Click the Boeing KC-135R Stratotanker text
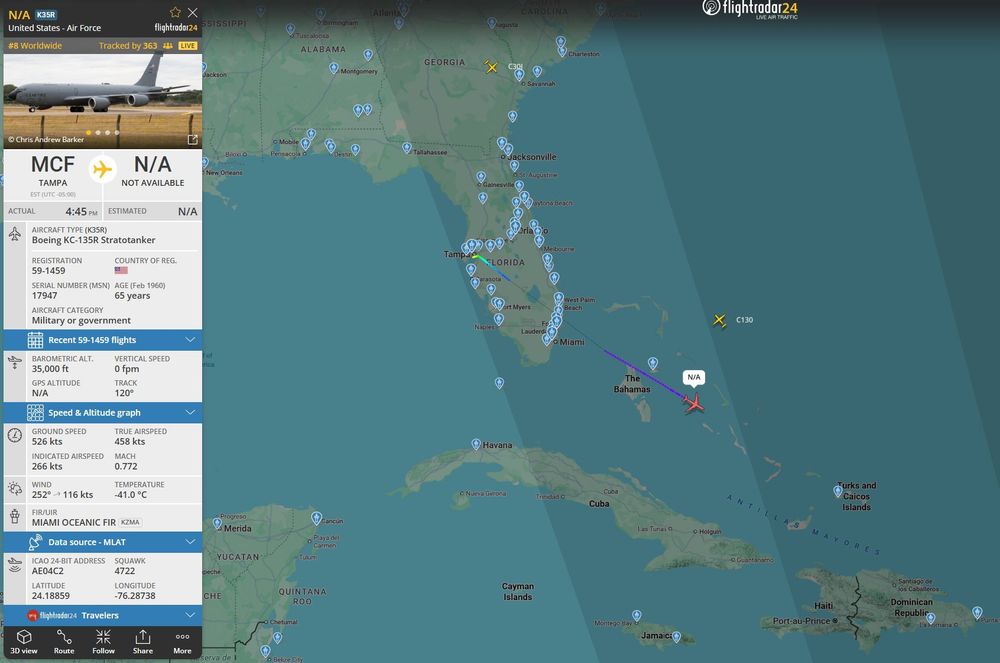Screen dimensions: 1000x663 [94, 240]
